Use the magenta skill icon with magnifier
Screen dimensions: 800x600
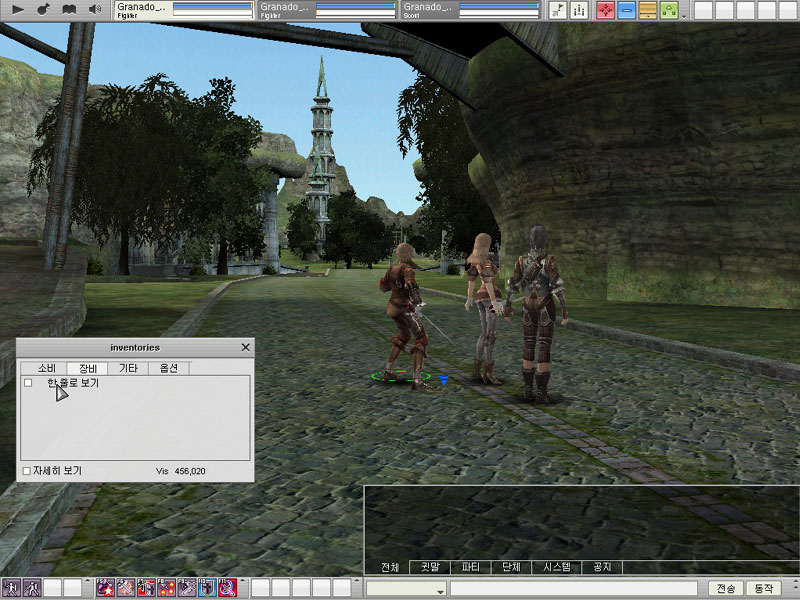click(x=227, y=589)
